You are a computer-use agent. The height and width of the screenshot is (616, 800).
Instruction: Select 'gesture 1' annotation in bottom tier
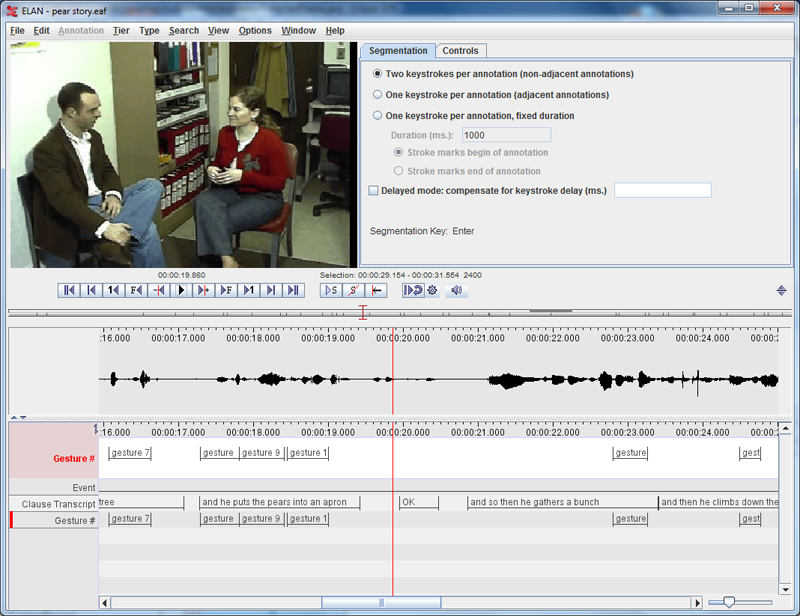point(308,519)
